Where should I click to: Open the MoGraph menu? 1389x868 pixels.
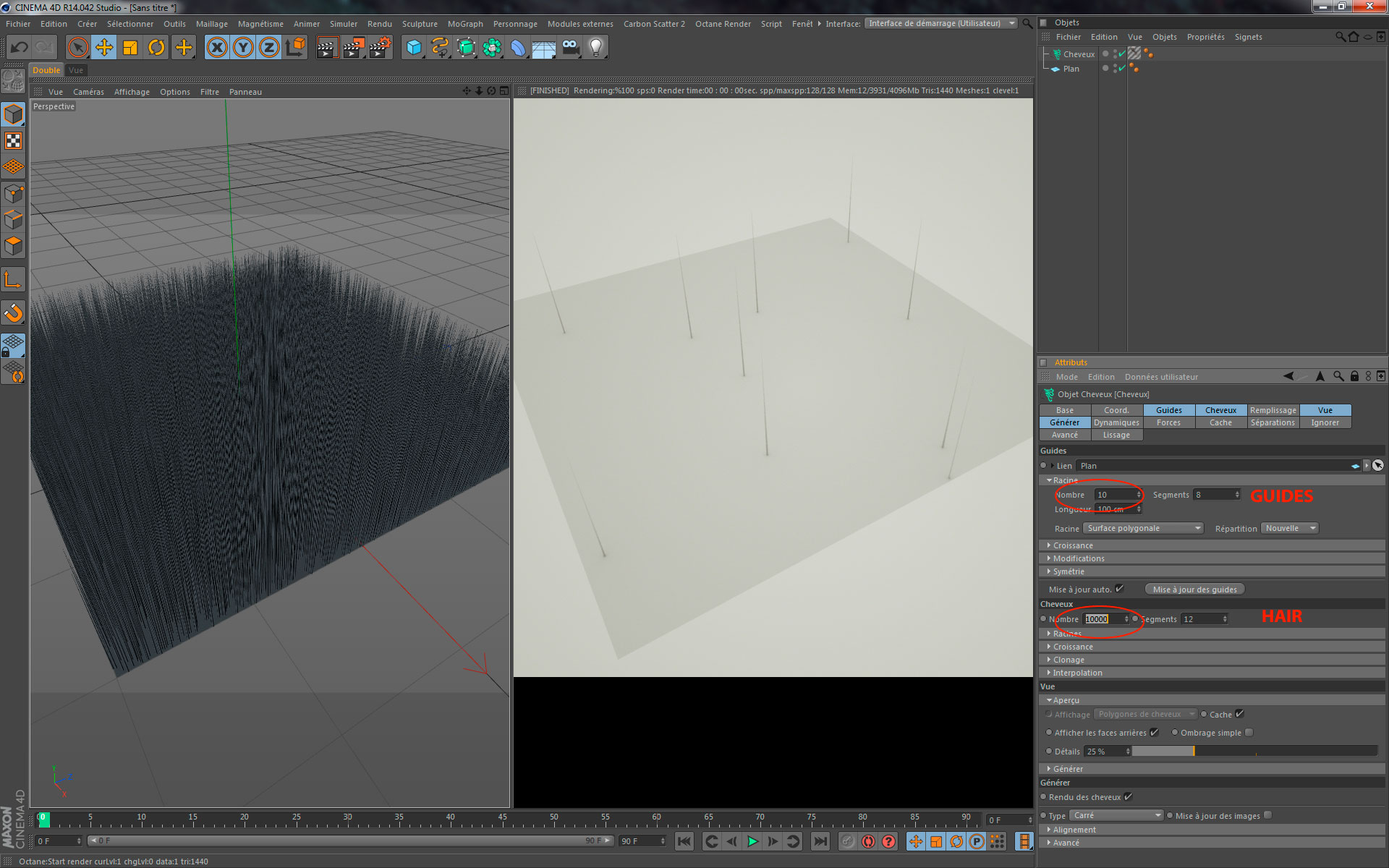tap(465, 24)
